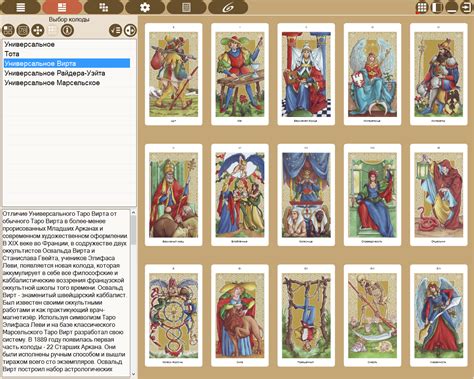This screenshot has height=379, width=474.
Task: Toggle the bottom panel view icon
Action: point(452,7)
